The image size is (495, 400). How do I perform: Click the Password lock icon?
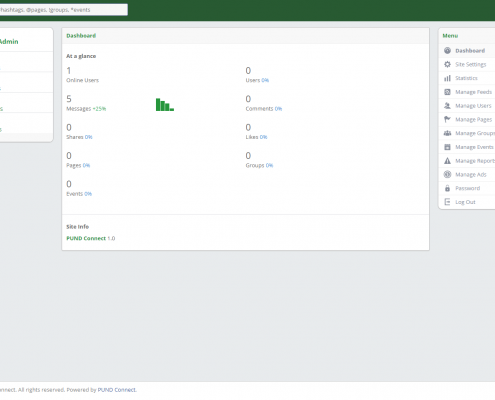(x=447, y=188)
